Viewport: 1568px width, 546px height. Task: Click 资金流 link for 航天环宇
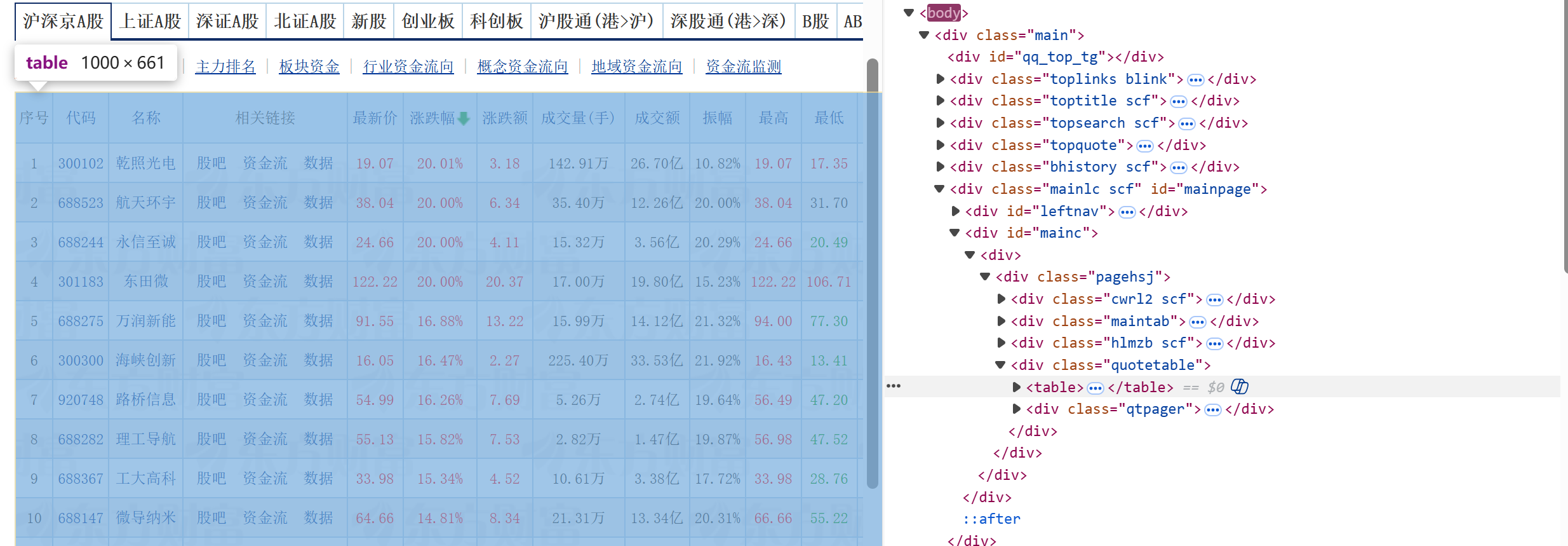click(x=265, y=203)
